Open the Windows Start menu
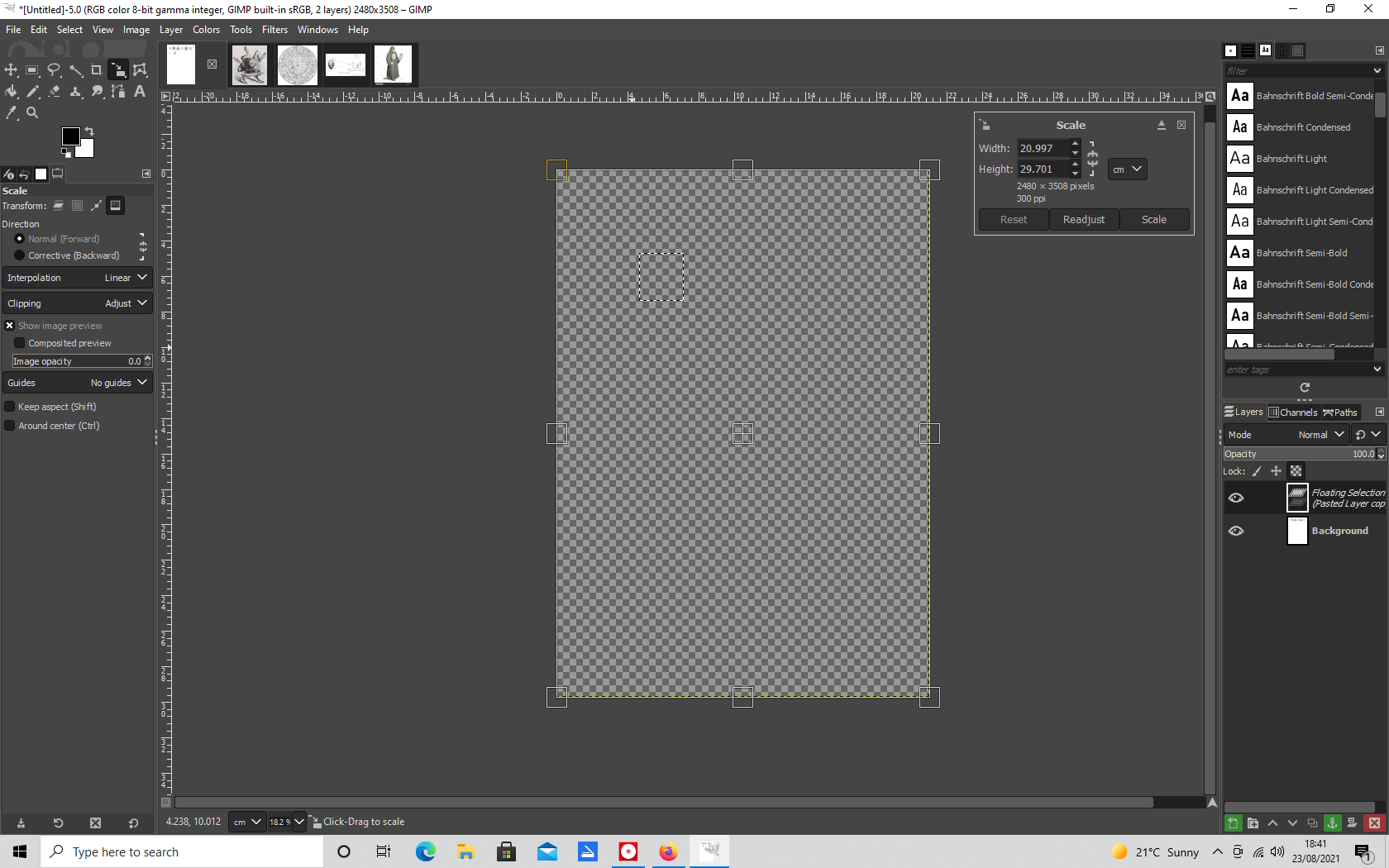Screen dimensions: 1389x868 point(20,851)
